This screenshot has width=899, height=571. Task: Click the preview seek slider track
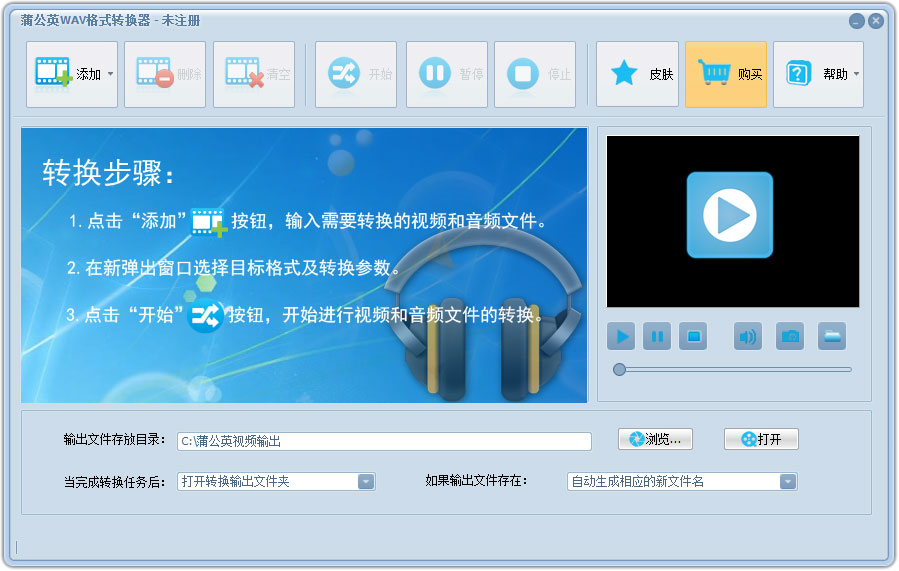coord(734,369)
